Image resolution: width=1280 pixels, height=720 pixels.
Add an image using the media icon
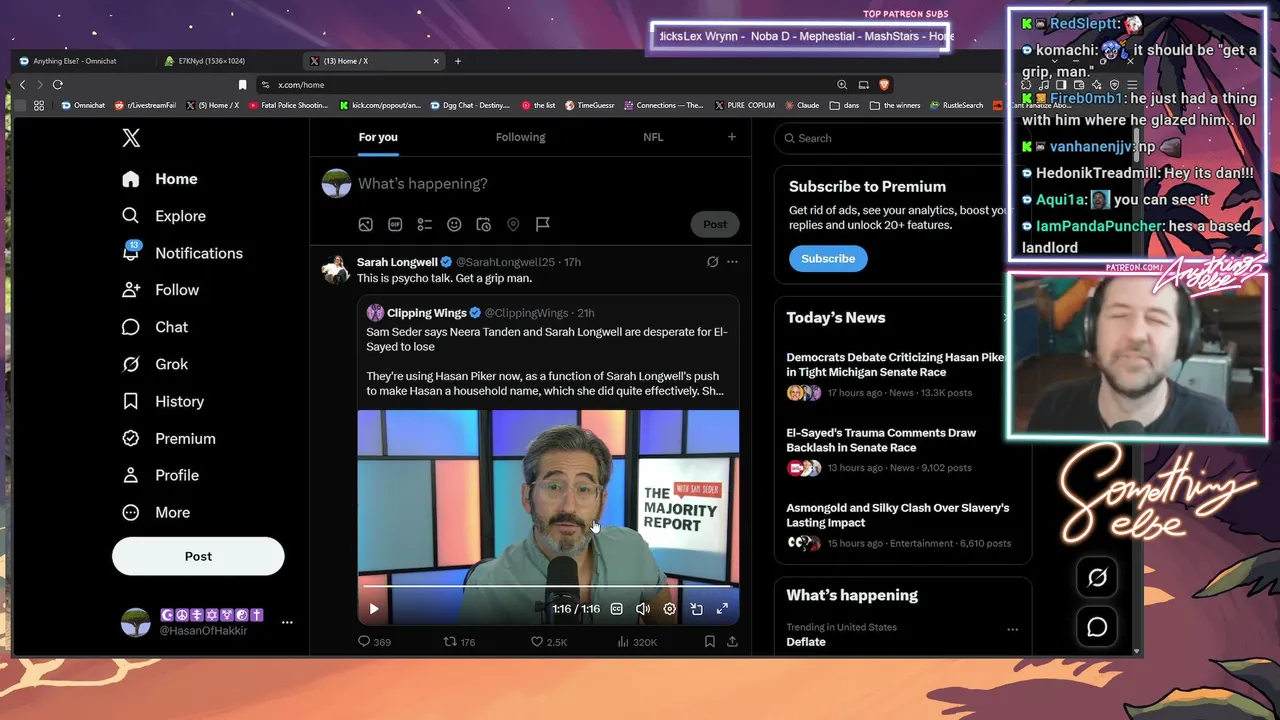[x=366, y=224]
